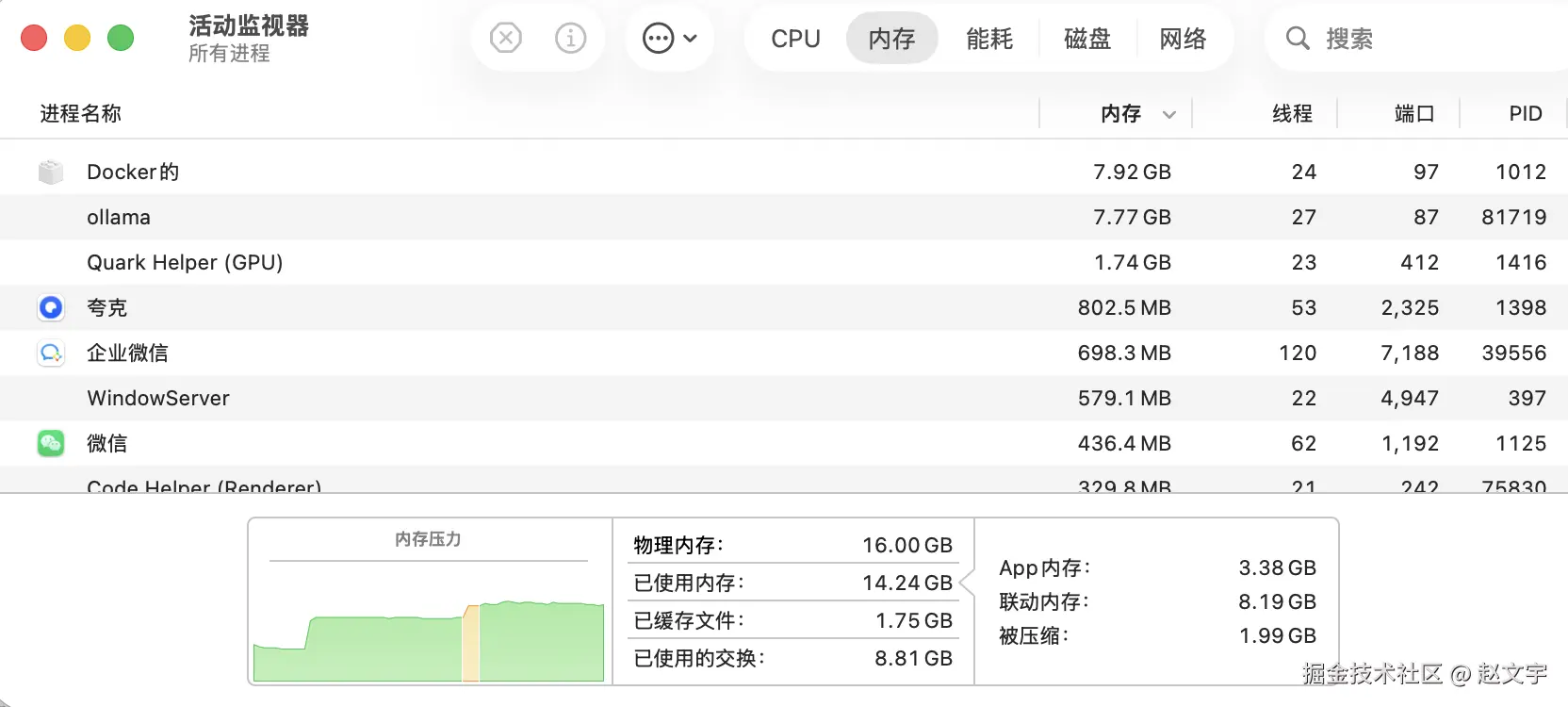Toggle sort order arrow in 内存 column
Viewport: 1568px width, 707px height.
[x=1169, y=115]
